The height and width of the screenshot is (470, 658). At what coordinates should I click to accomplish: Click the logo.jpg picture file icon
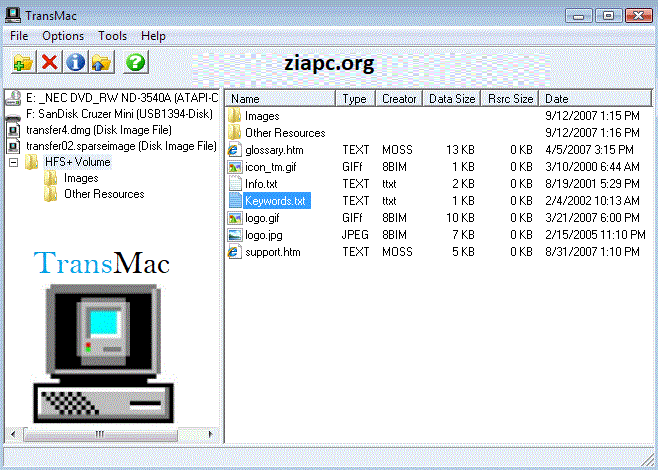pos(235,235)
